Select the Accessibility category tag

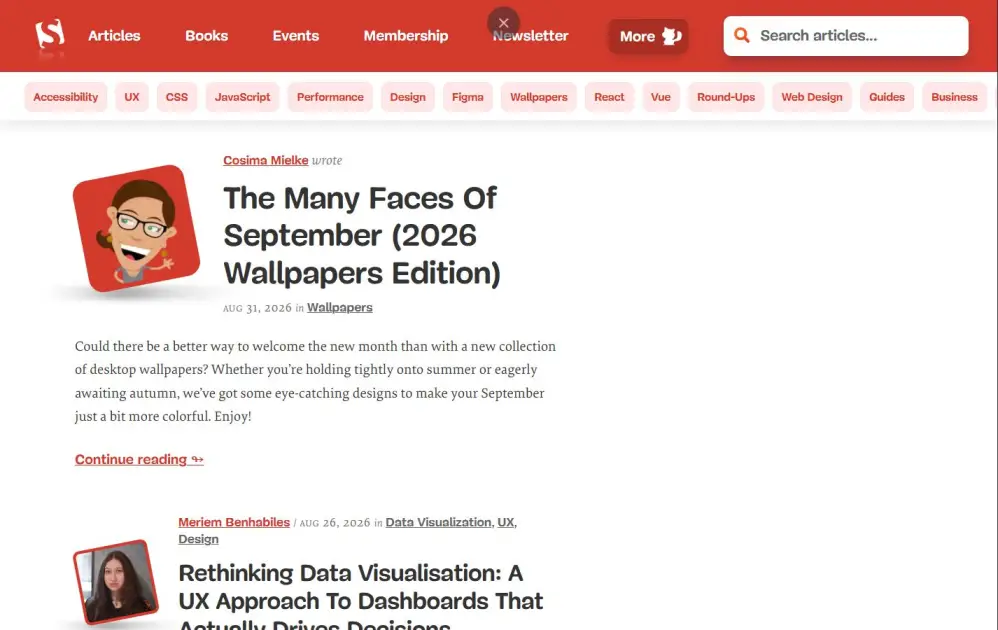(x=66, y=97)
